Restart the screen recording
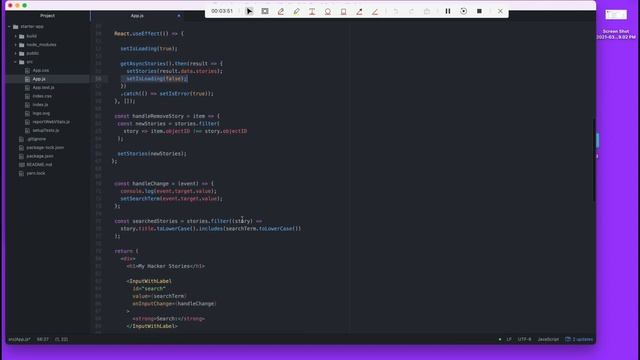The image size is (640, 360). pyautogui.click(x=464, y=11)
